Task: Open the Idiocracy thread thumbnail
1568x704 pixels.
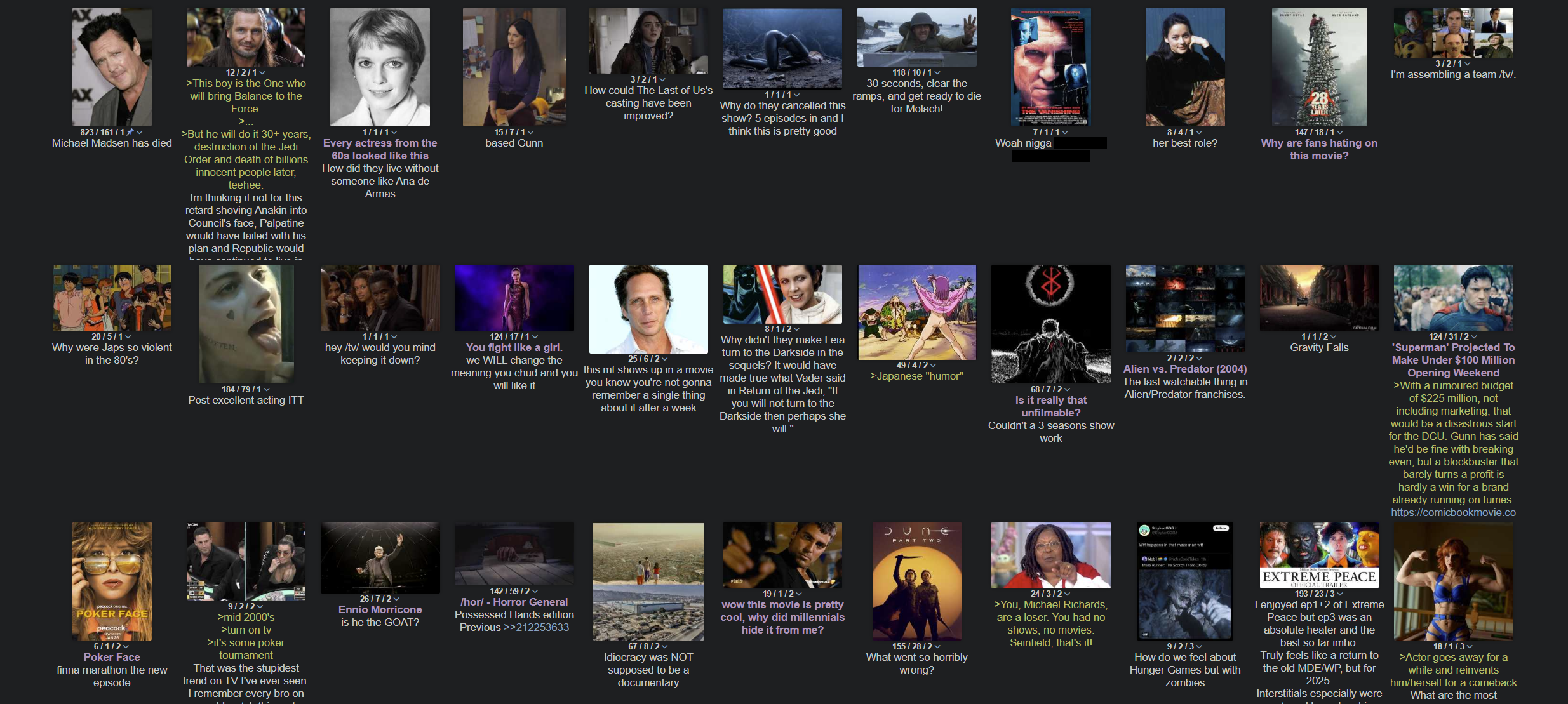Action: click(648, 581)
